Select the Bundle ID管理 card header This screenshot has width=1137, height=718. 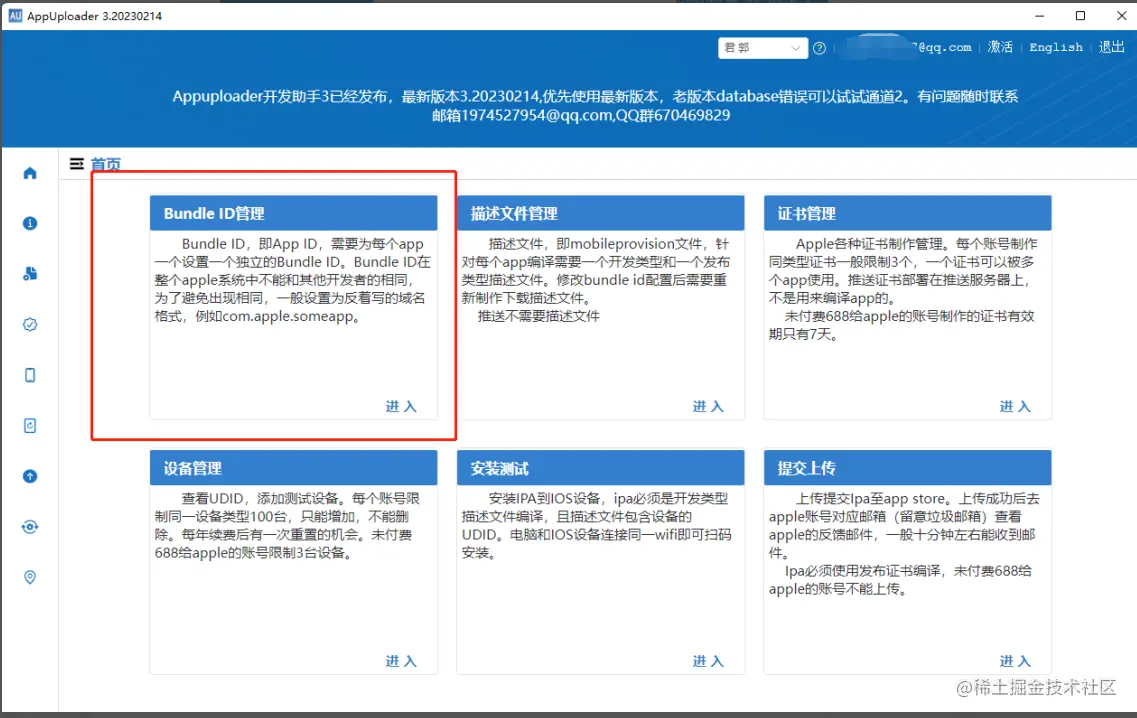click(294, 213)
